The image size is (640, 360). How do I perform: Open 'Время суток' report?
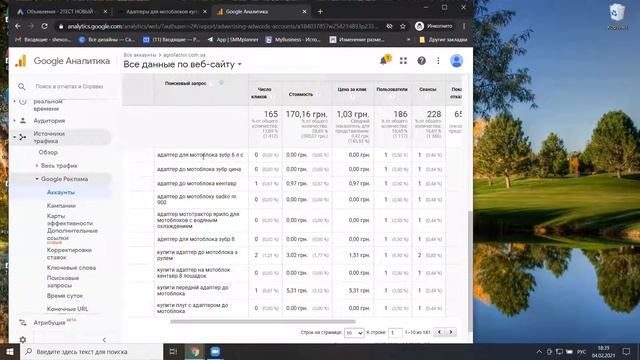click(64, 295)
